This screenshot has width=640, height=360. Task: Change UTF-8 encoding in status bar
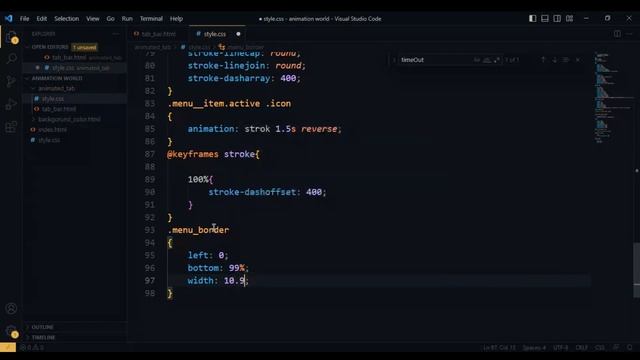coord(560,347)
